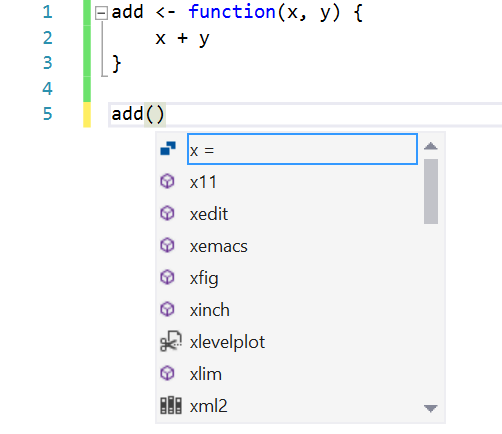Click down arrow of the completion list

[431, 408]
